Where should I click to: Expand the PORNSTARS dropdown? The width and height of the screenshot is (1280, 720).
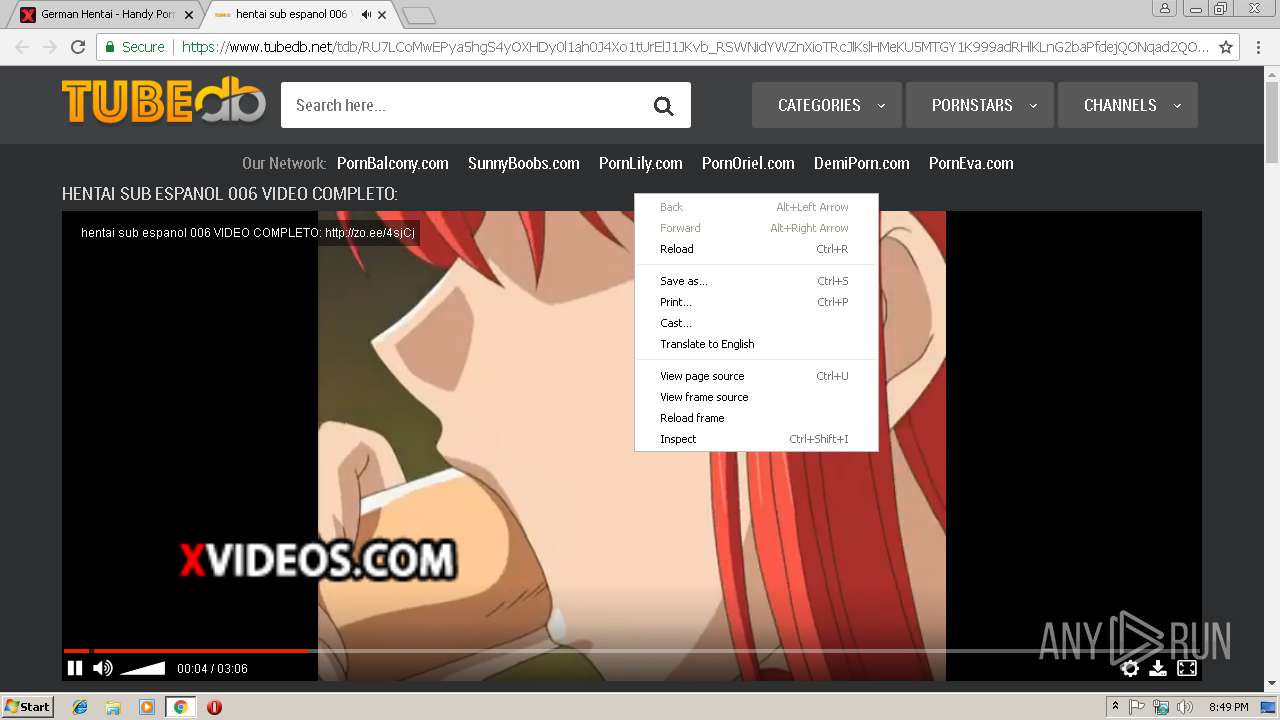tap(980, 105)
